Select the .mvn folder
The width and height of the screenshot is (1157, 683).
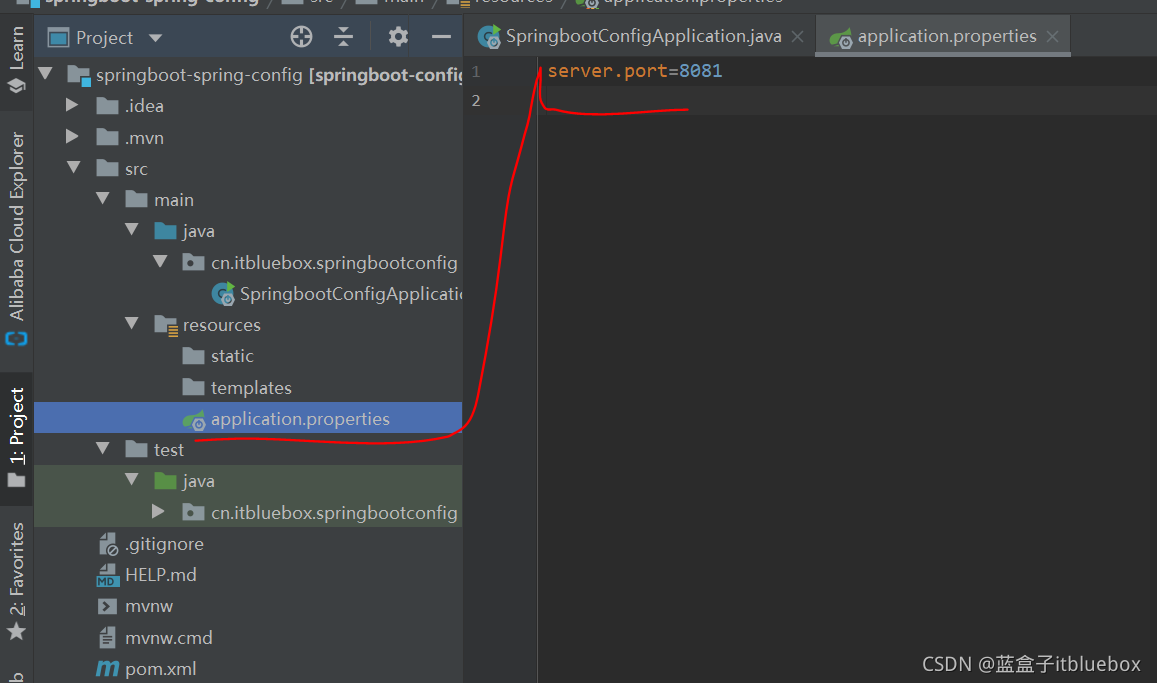145,138
